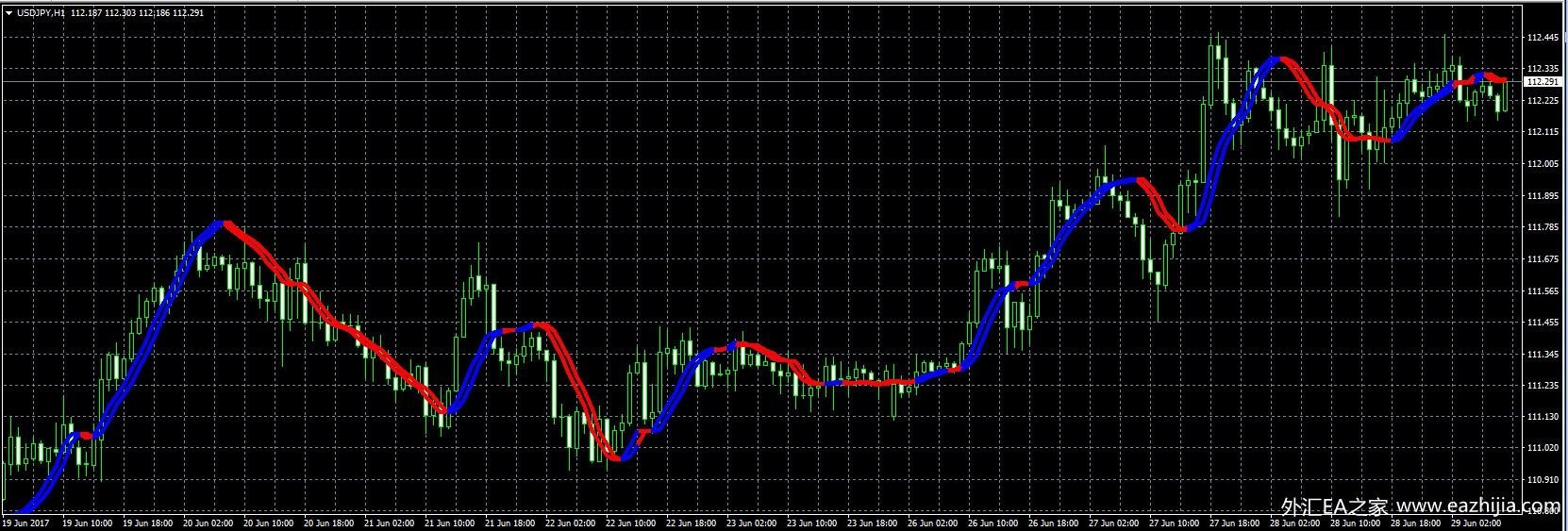Viewport: 1568px width, 531px height.
Task: Click the 26 Jun 18:00 time label
Action: (x=1054, y=523)
